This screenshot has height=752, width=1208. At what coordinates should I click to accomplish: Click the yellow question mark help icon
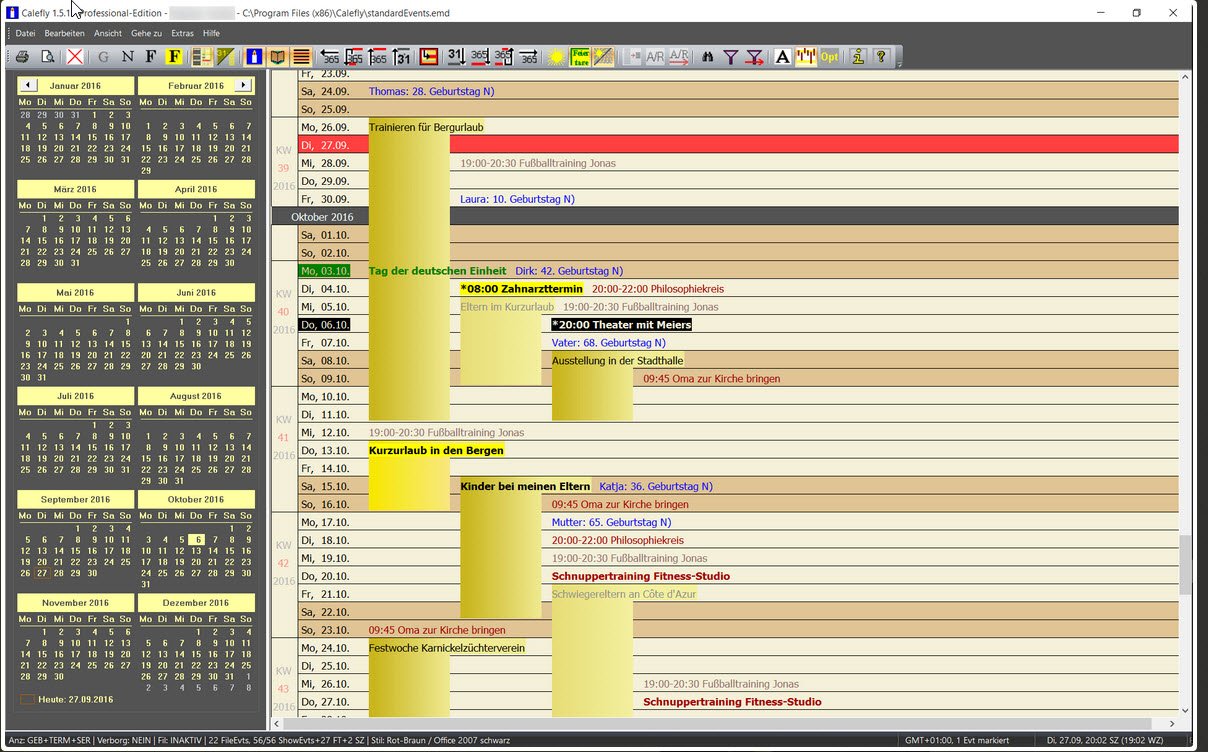pyautogui.click(x=881, y=57)
